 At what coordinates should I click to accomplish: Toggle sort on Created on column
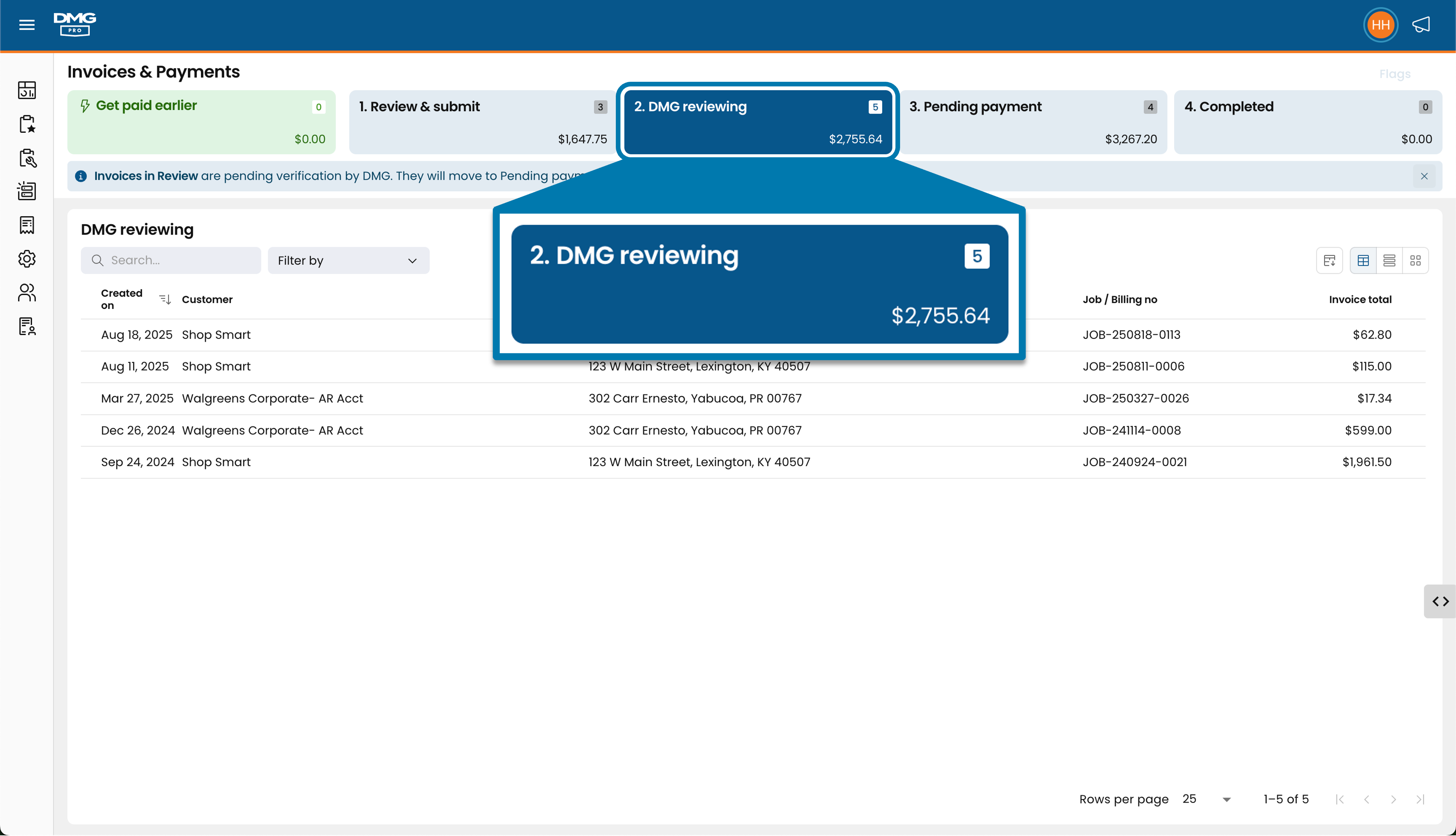(x=165, y=299)
